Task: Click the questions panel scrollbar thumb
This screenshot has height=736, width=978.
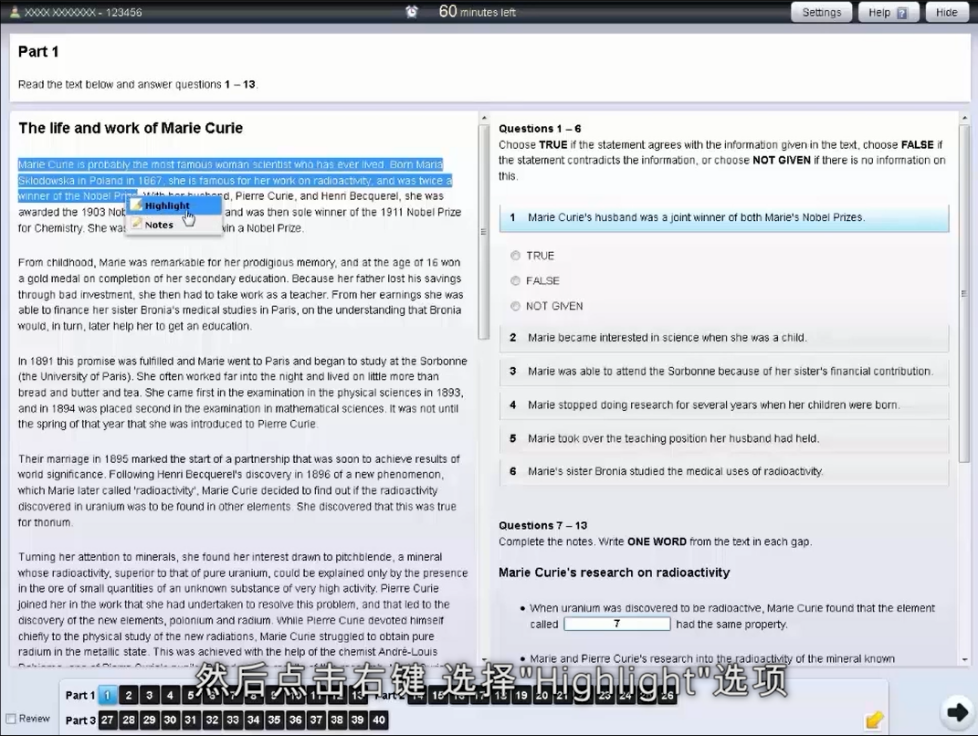Action: coord(965,293)
